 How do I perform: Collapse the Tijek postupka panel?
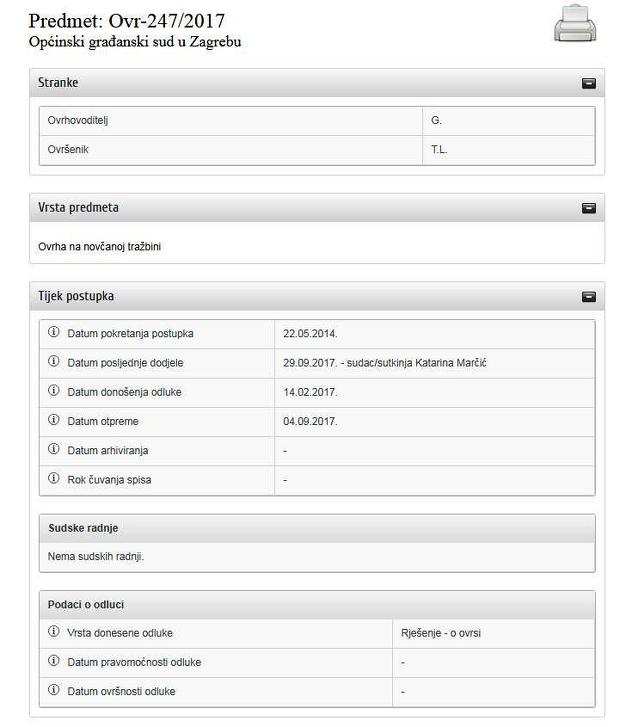point(589,297)
